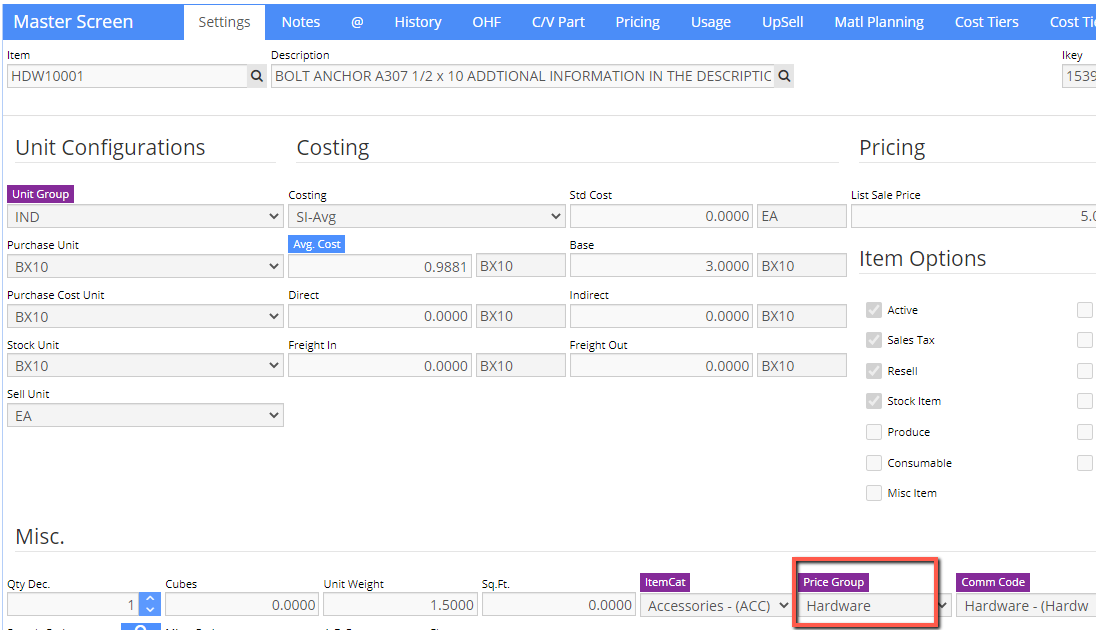Open the Usage tab
Screen dimensions: 1096x630
[711, 22]
